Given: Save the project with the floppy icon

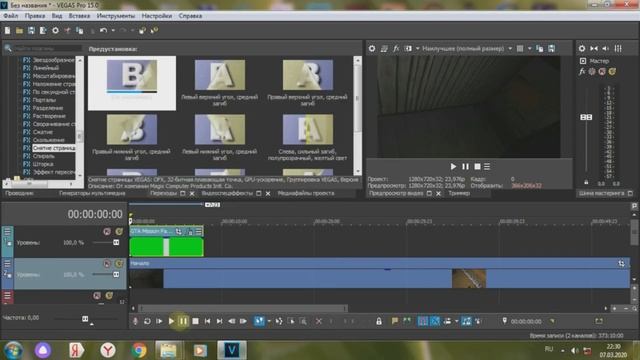Looking at the screenshot, I should pyautogui.click(x=31, y=31).
